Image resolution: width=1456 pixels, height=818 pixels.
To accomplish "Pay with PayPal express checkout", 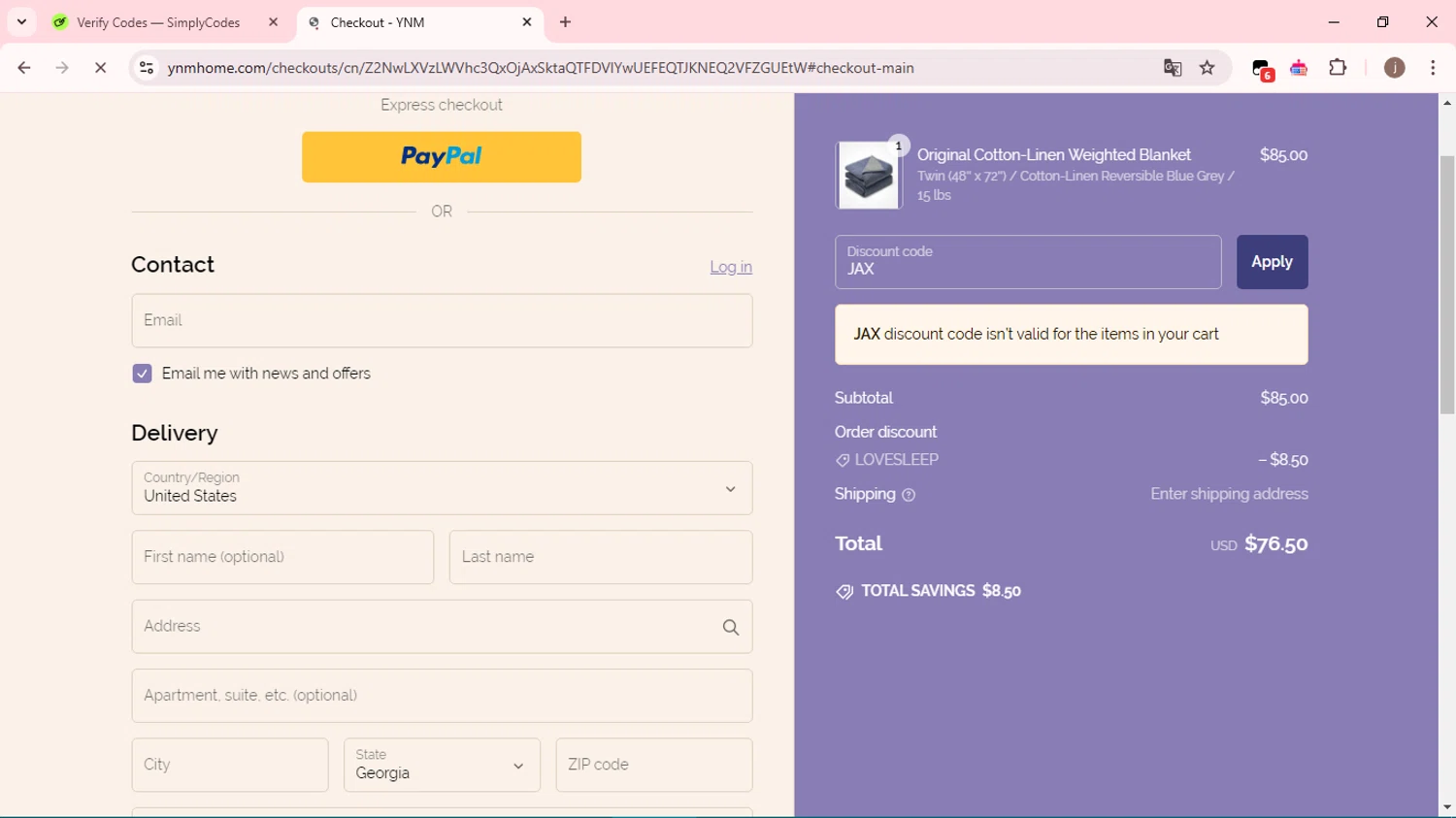I will point(442,157).
